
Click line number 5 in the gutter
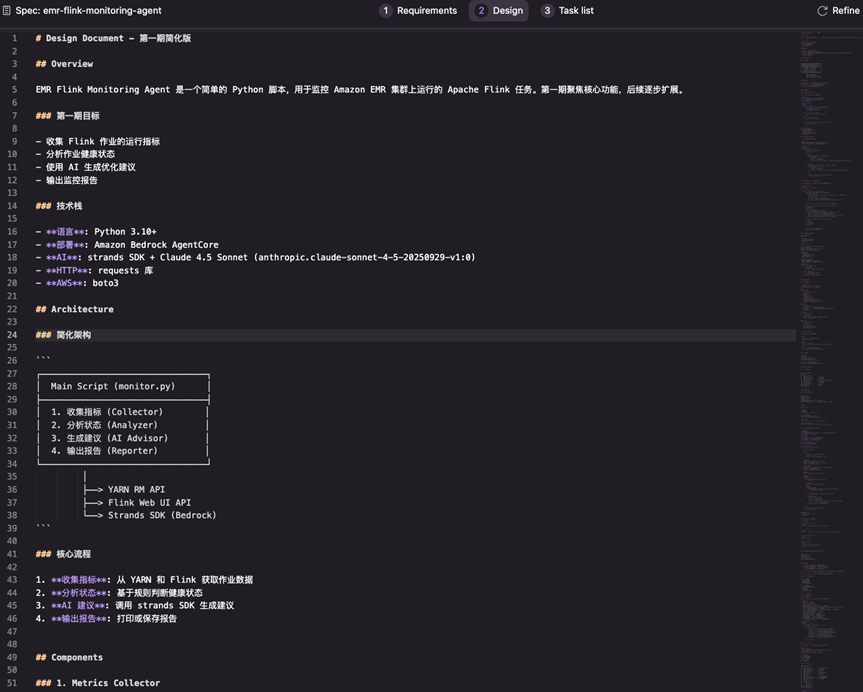coord(14,90)
